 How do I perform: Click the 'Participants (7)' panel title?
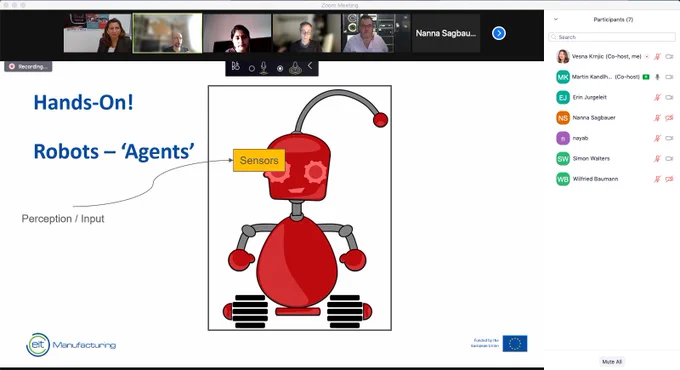613,20
